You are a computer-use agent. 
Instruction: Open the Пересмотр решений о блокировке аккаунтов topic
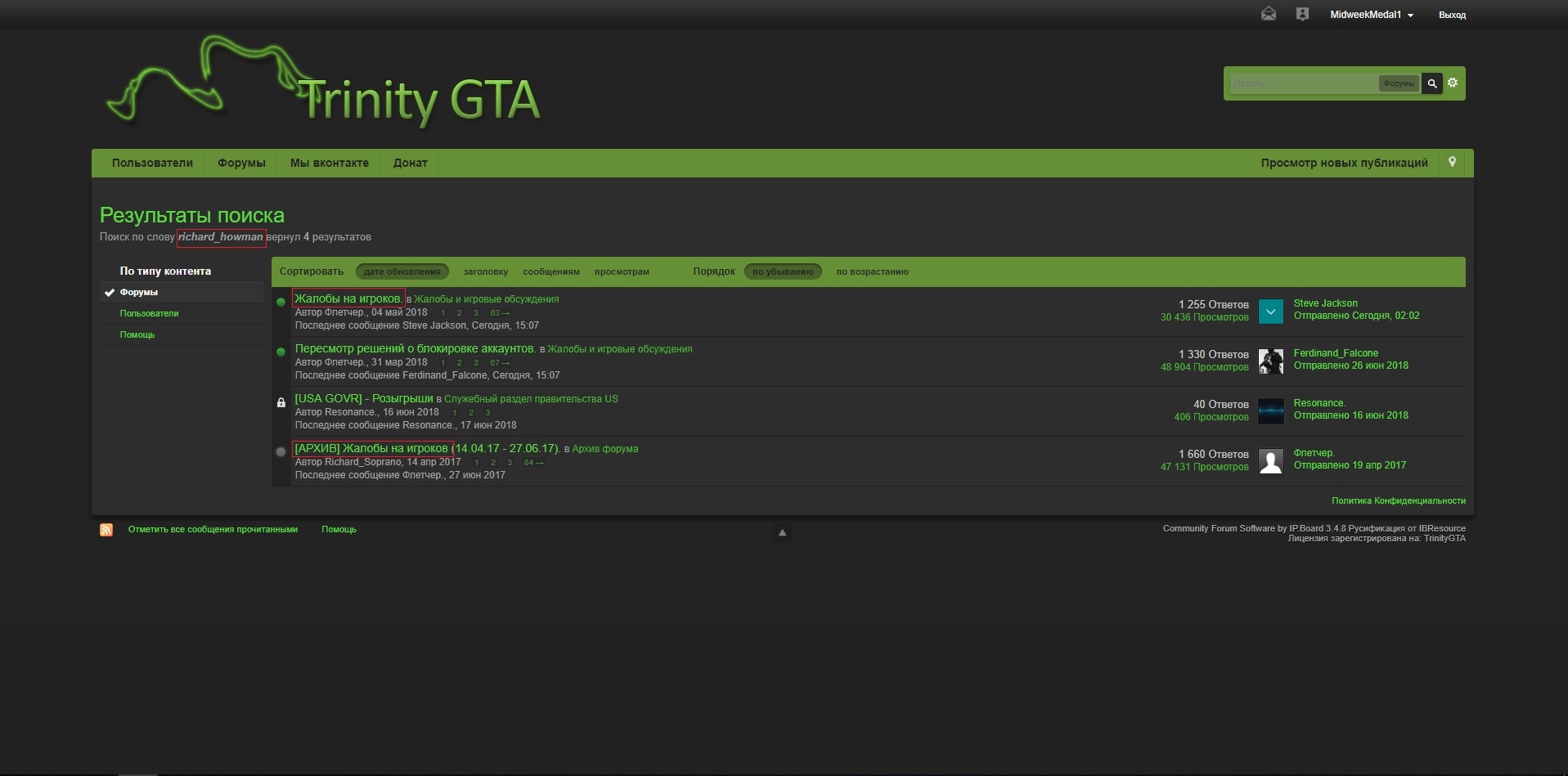tap(415, 348)
